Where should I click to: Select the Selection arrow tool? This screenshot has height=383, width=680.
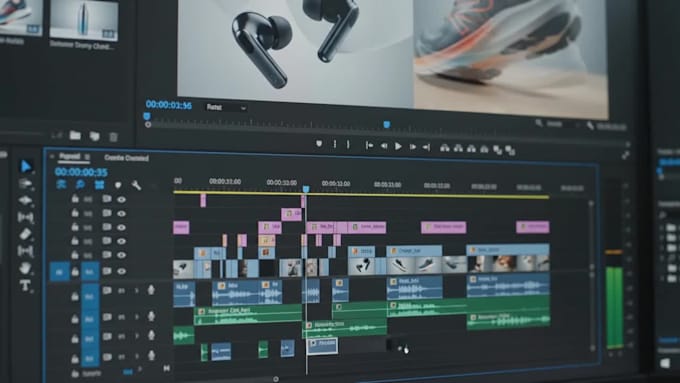point(26,166)
